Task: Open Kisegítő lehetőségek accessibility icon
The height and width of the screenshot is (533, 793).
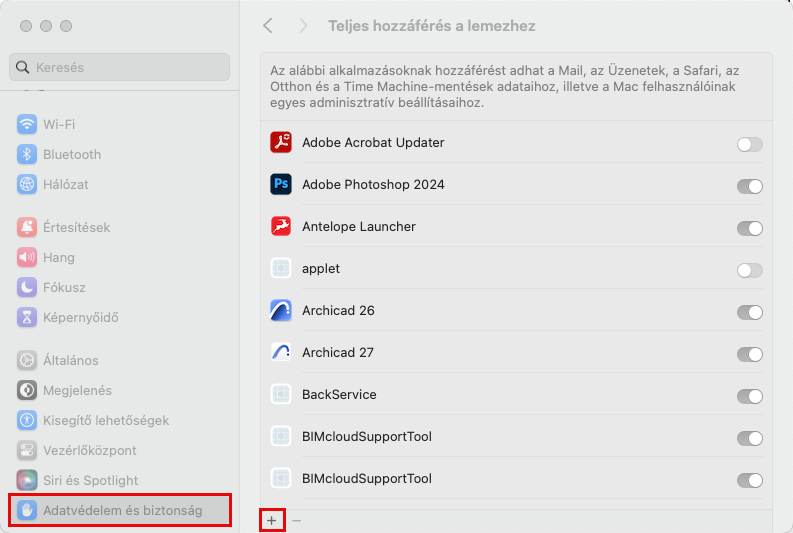Action: click(x=27, y=420)
